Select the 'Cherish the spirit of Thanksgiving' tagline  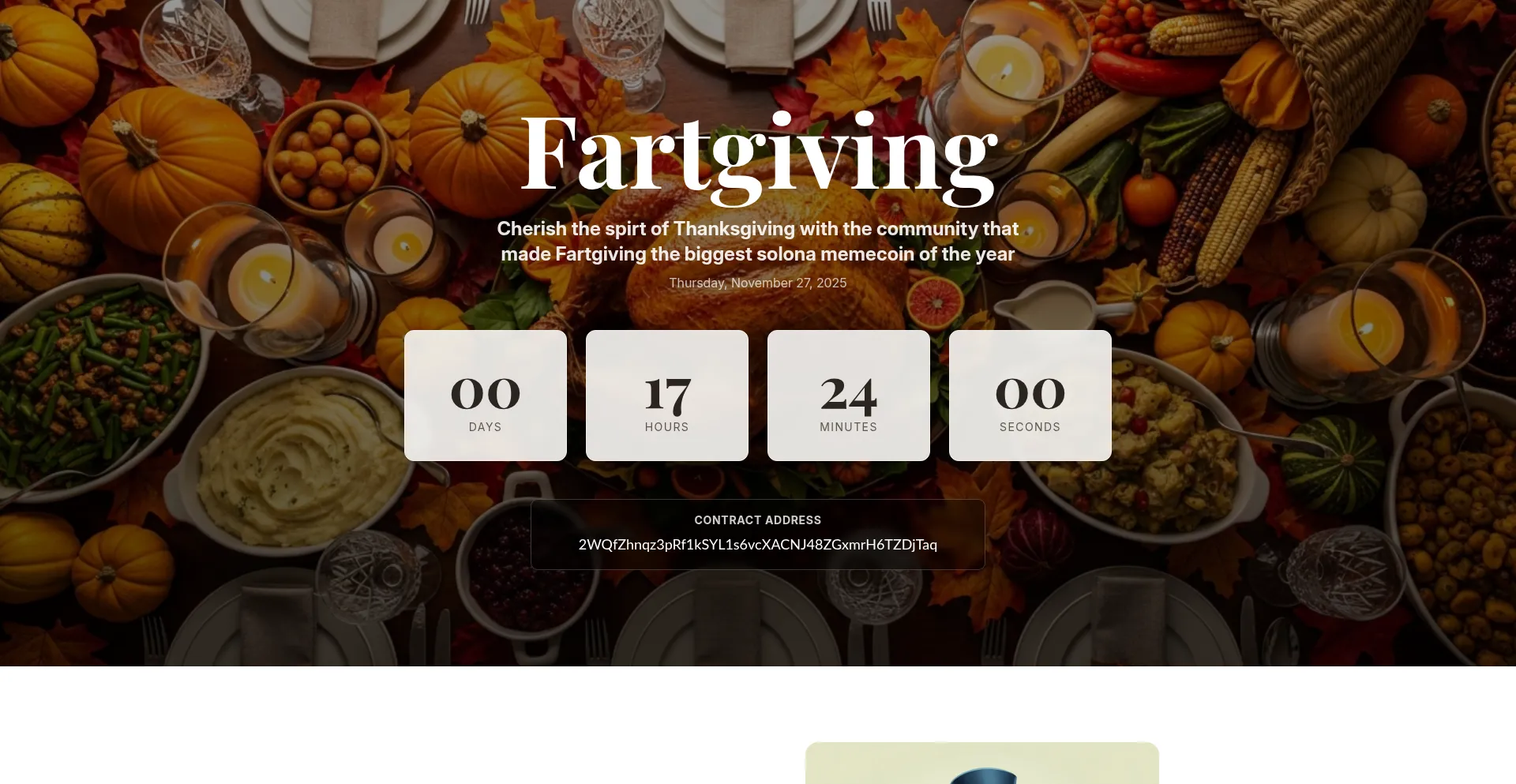coord(758,241)
